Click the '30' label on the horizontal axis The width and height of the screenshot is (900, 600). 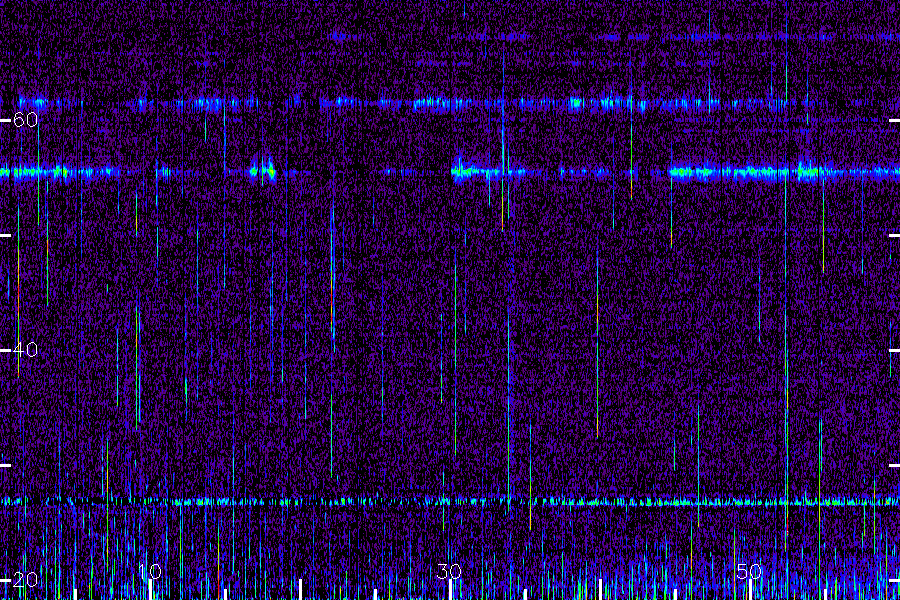coord(449,571)
